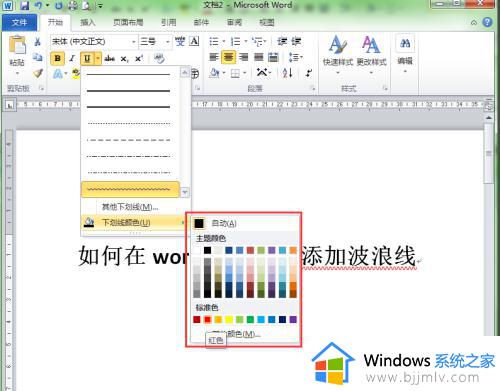500x391 pixels.
Task: Click the Decrease Indent icon
Action: click(282, 42)
